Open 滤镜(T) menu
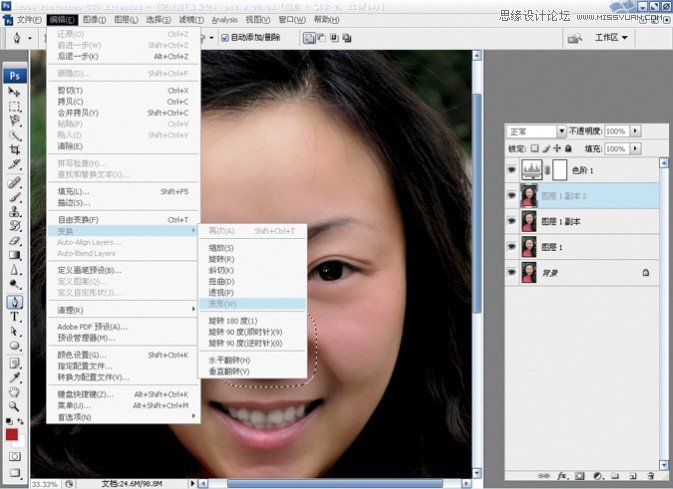 click(x=191, y=20)
